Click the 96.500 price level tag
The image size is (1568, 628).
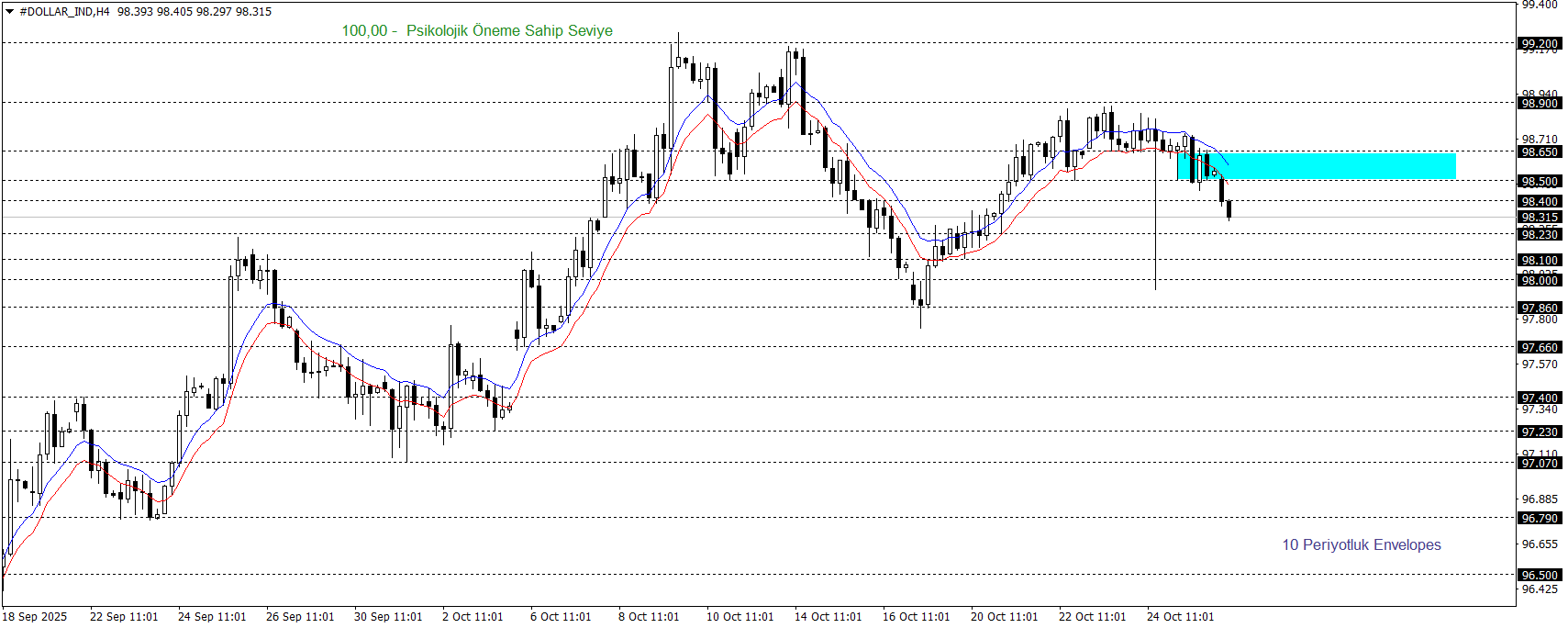click(1540, 575)
